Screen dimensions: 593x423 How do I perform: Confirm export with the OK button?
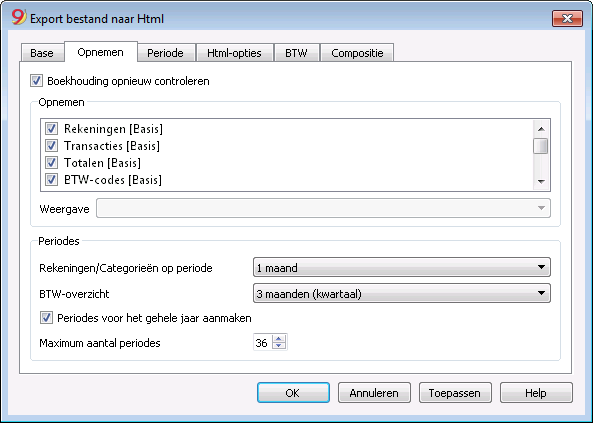(x=293, y=393)
